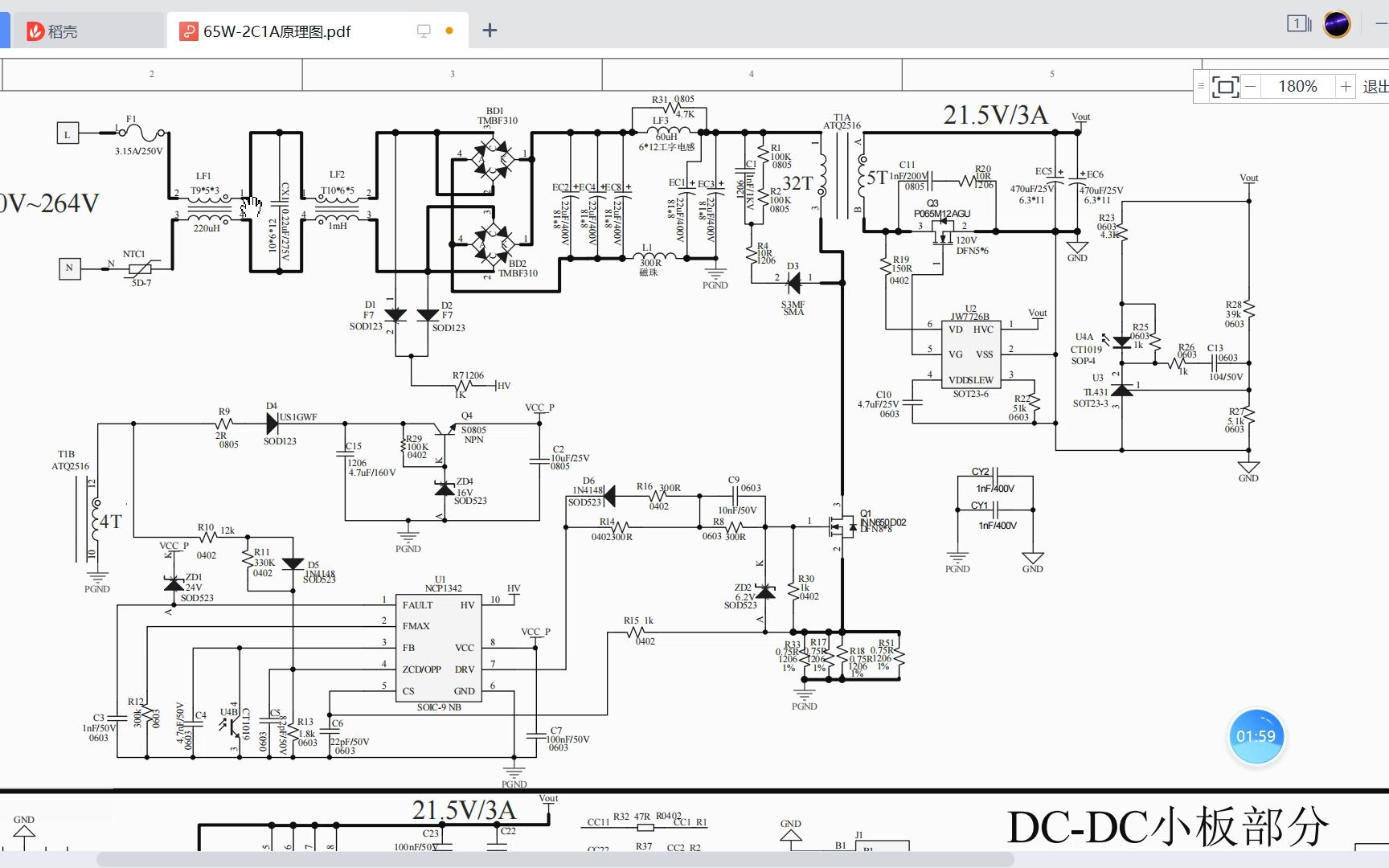Click the '22pF/50V' capacitor value

pos(350,742)
